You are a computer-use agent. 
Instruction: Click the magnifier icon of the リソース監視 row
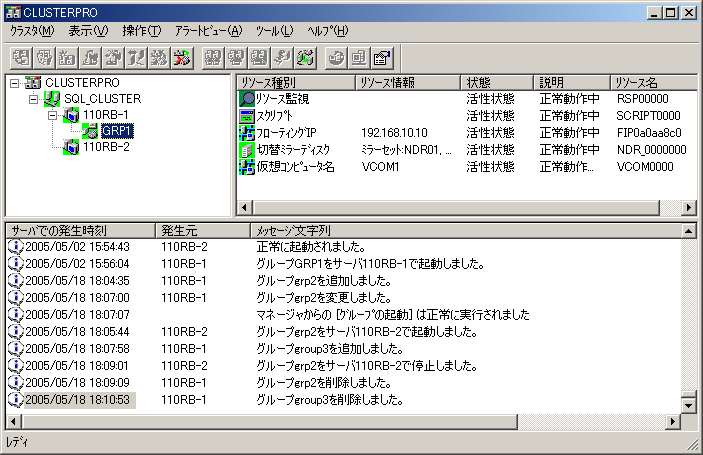click(247, 99)
